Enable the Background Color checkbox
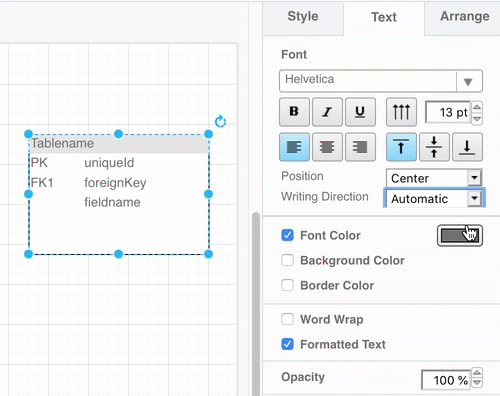Viewport: 500px width, 396px height. pyautogui.click(x=287, y=260)
